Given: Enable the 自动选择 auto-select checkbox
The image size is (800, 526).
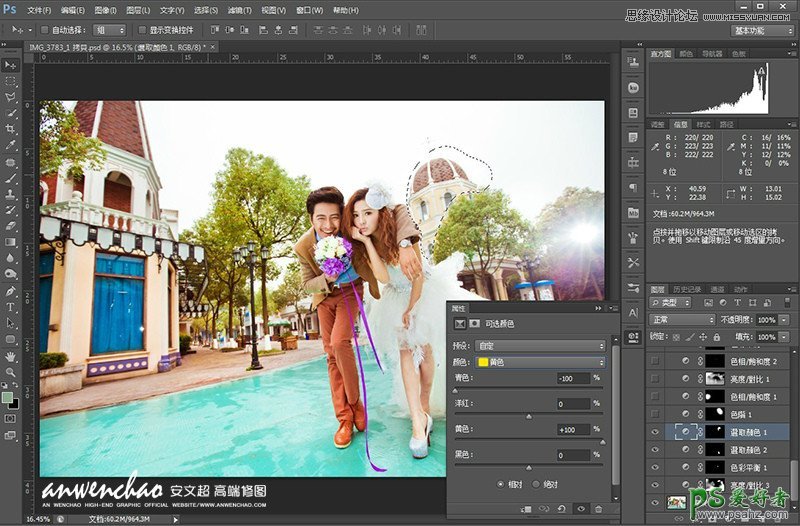Looking at the screenshot, I should (43, 30).
